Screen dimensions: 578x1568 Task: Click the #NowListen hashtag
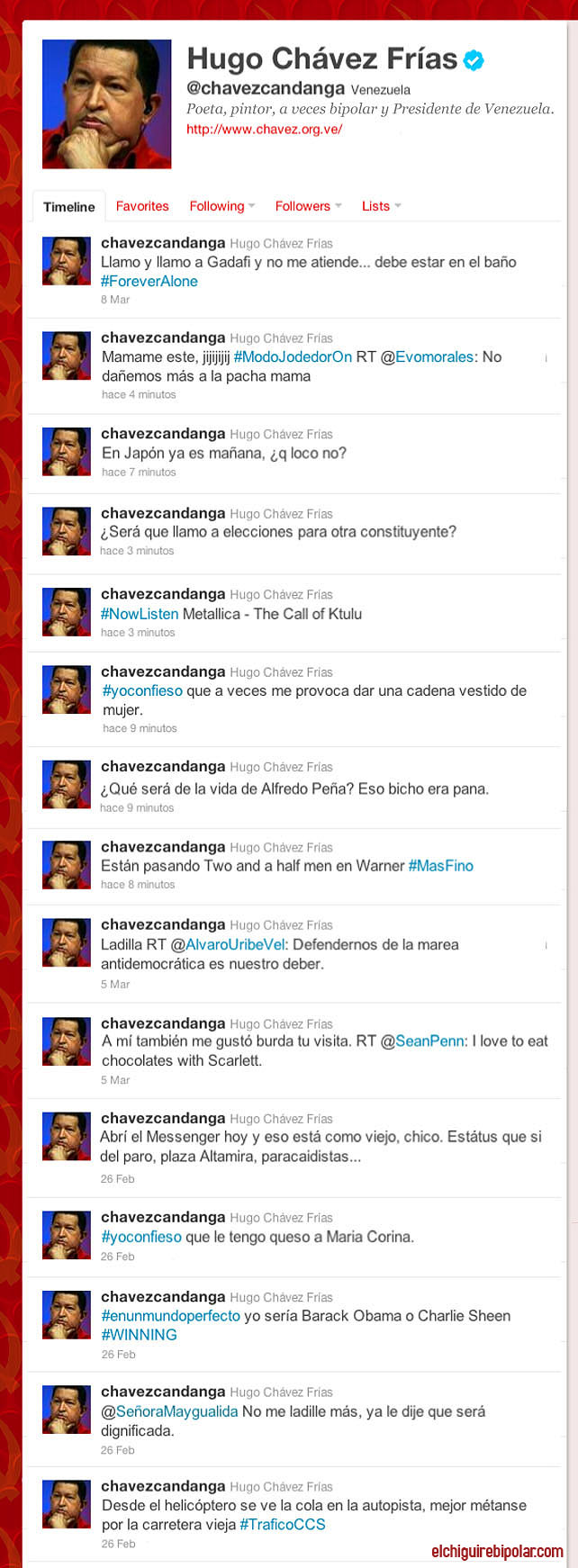click(x=140, y=614)
